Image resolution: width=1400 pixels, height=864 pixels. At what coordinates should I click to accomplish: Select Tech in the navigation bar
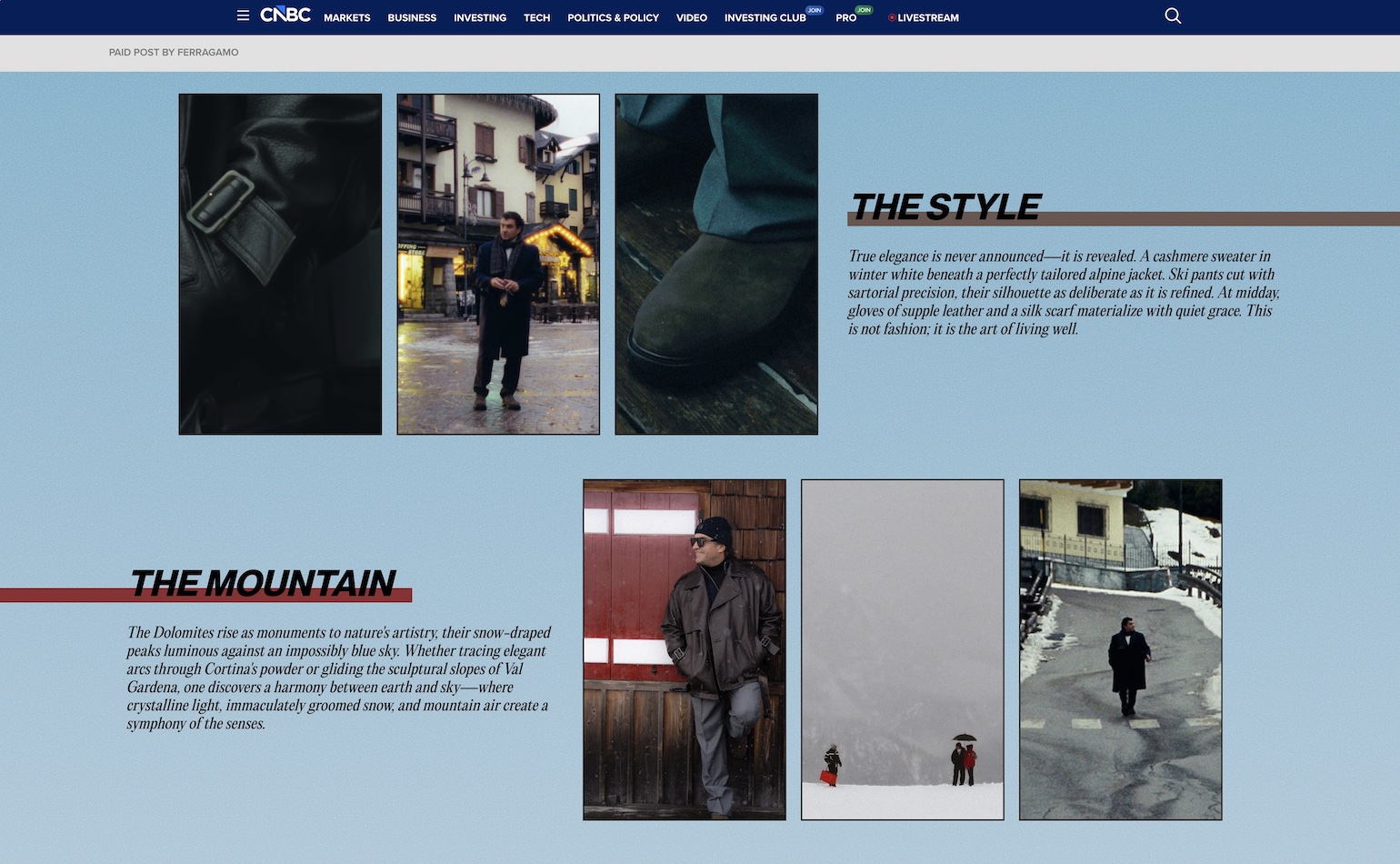536,18
